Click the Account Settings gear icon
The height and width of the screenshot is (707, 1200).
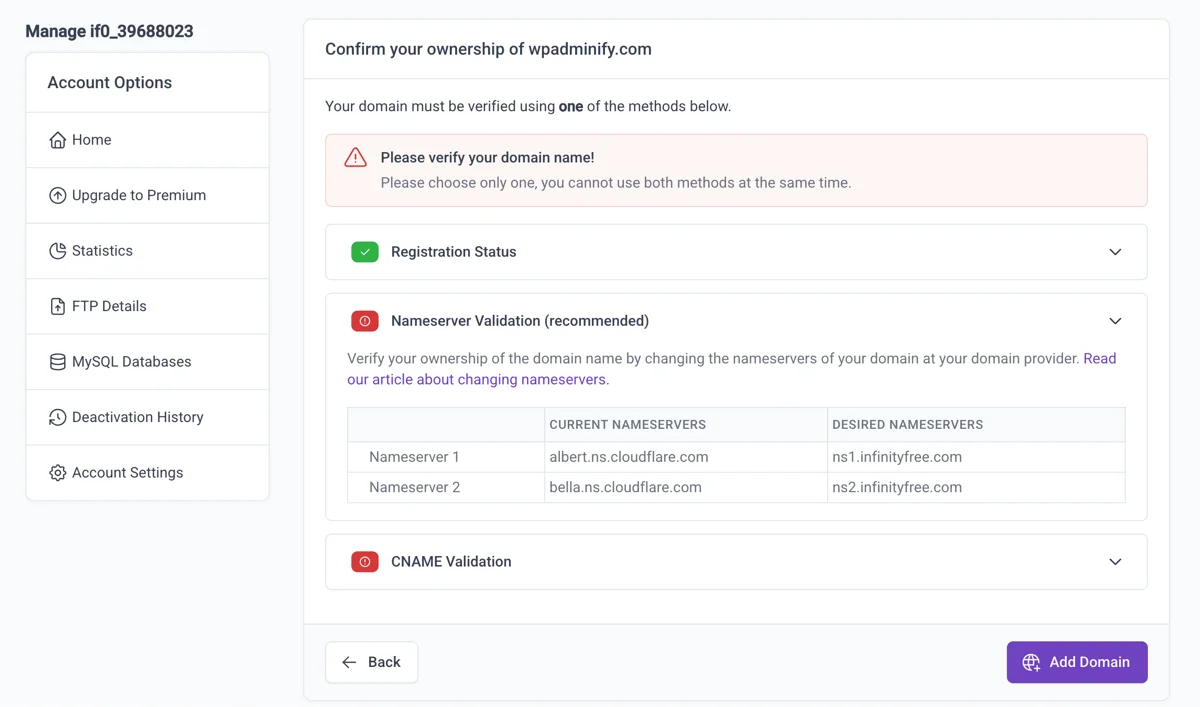[x=57, y=472]
